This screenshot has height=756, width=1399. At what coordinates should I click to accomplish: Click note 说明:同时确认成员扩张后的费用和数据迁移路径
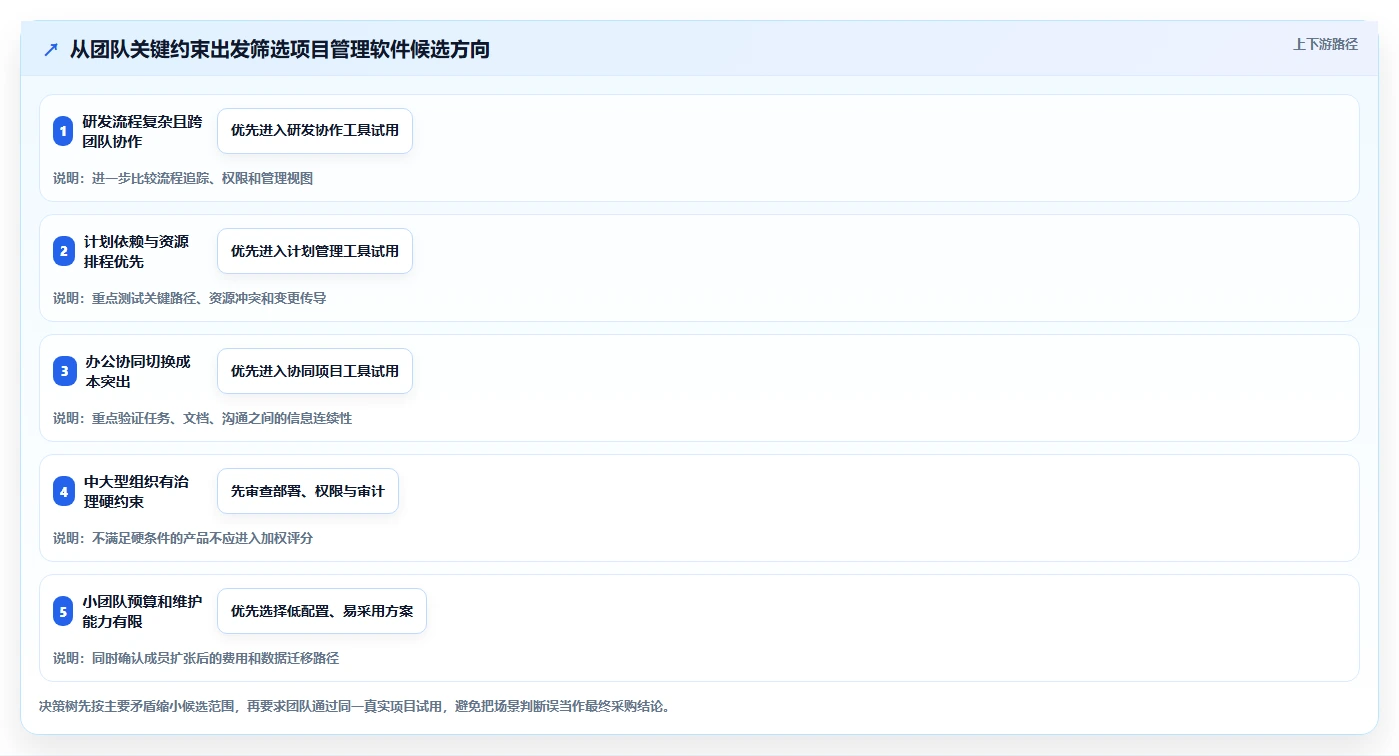coord(196,658)
